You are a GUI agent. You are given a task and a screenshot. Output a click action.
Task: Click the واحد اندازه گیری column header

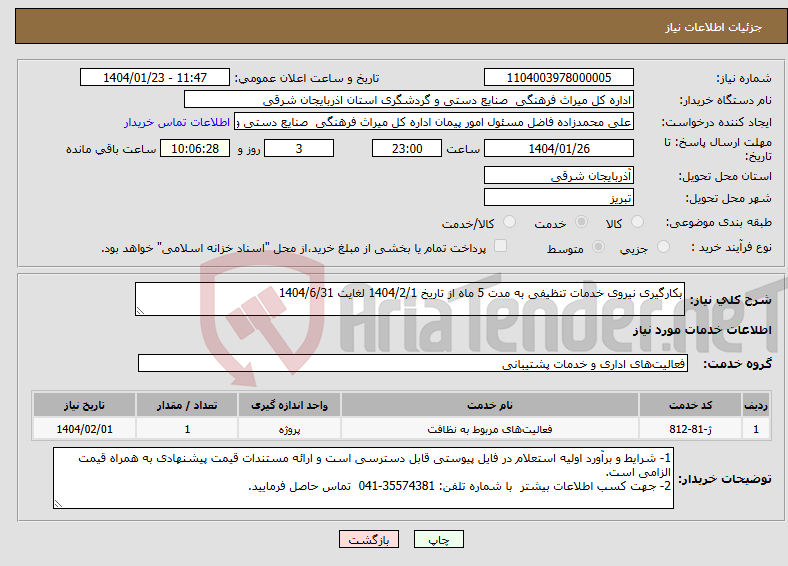coord(289,405)
